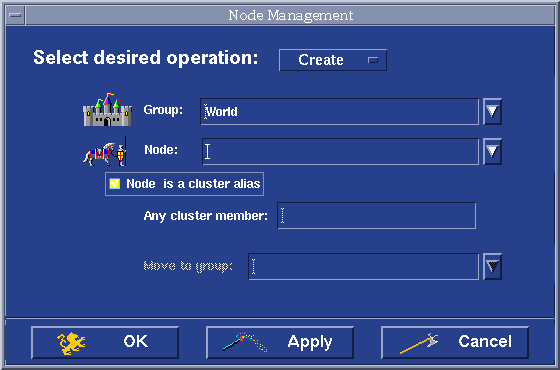
Task: Click the knight and horse Node icon
Action: [105, 151]
